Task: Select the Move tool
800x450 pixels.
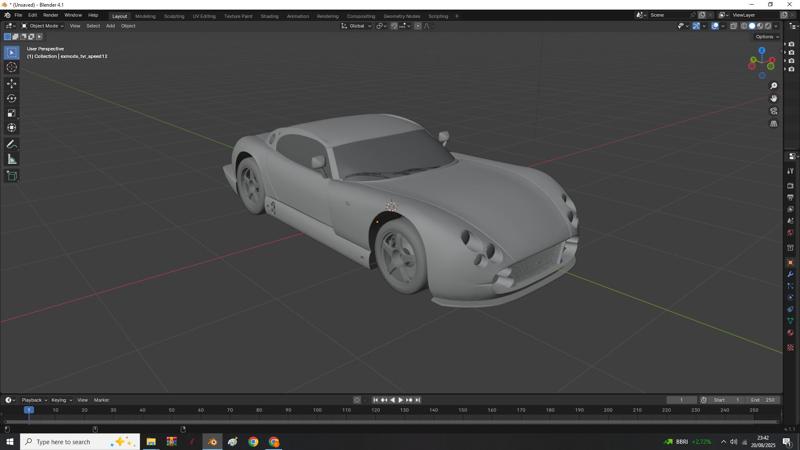Action: tap(12, 84)
